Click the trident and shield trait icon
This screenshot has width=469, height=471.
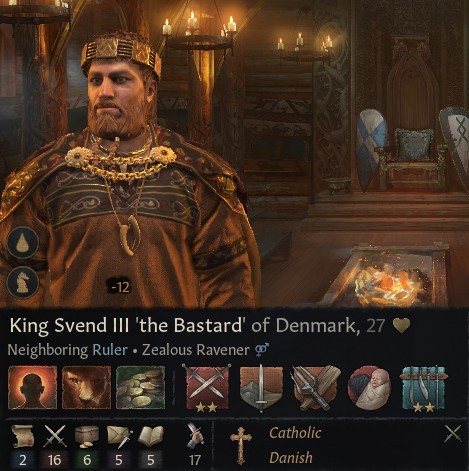click(x=315, y=388)
